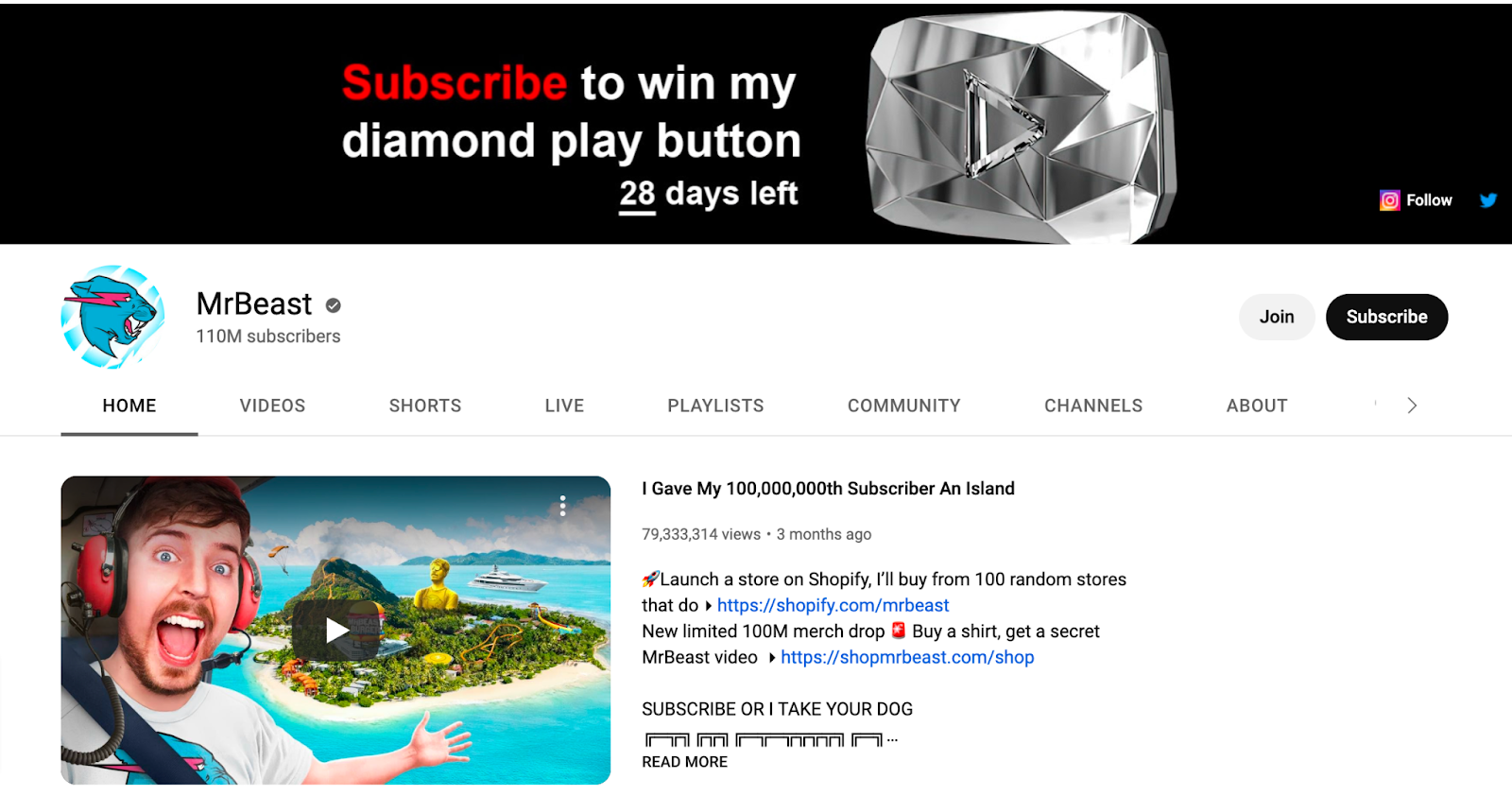Go to the LIVE tab
This screenshot has height=796, width=1512.
(x=564, y=406)
